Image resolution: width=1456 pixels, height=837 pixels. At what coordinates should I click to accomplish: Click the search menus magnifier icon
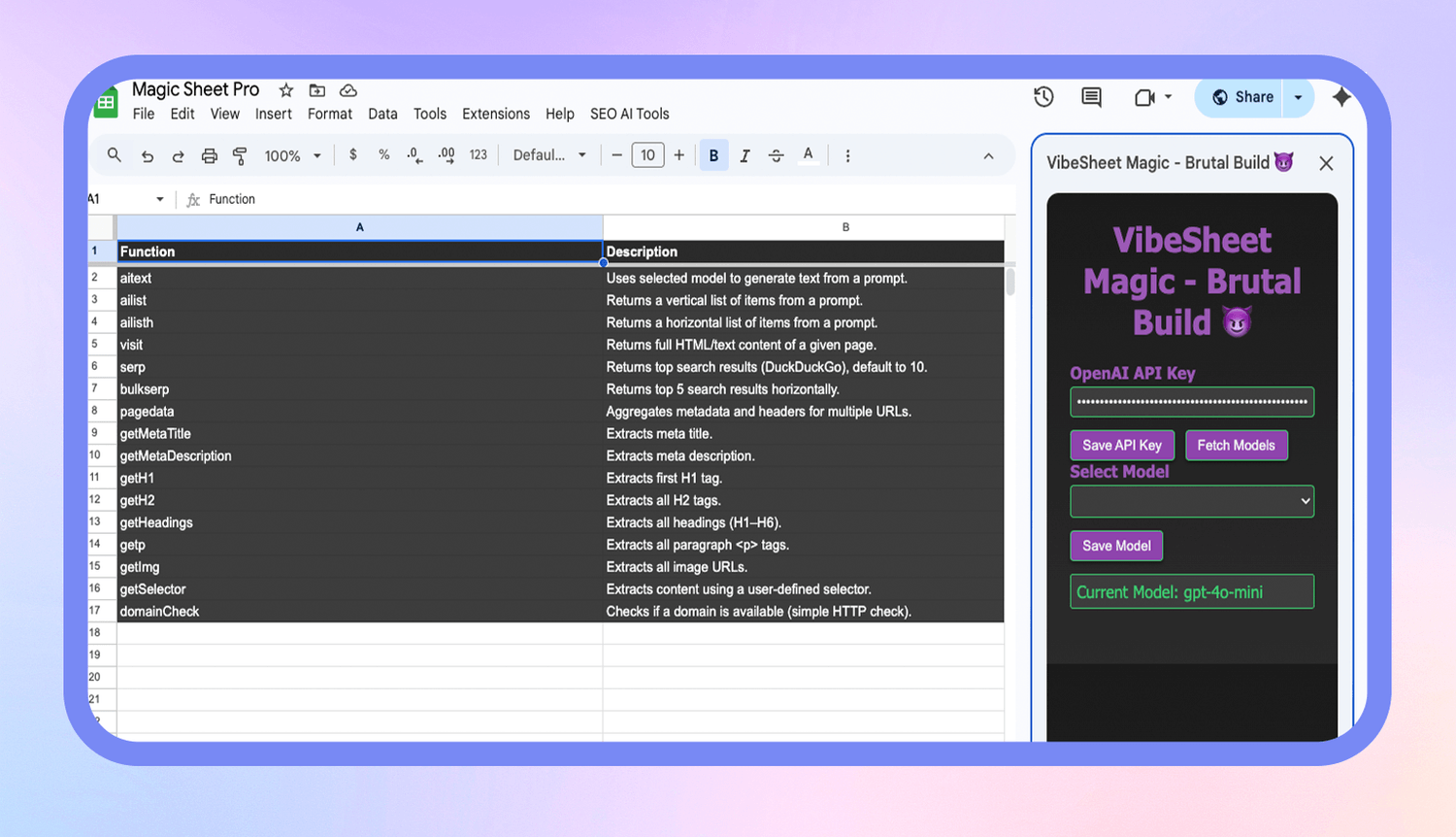coord(115,155)
